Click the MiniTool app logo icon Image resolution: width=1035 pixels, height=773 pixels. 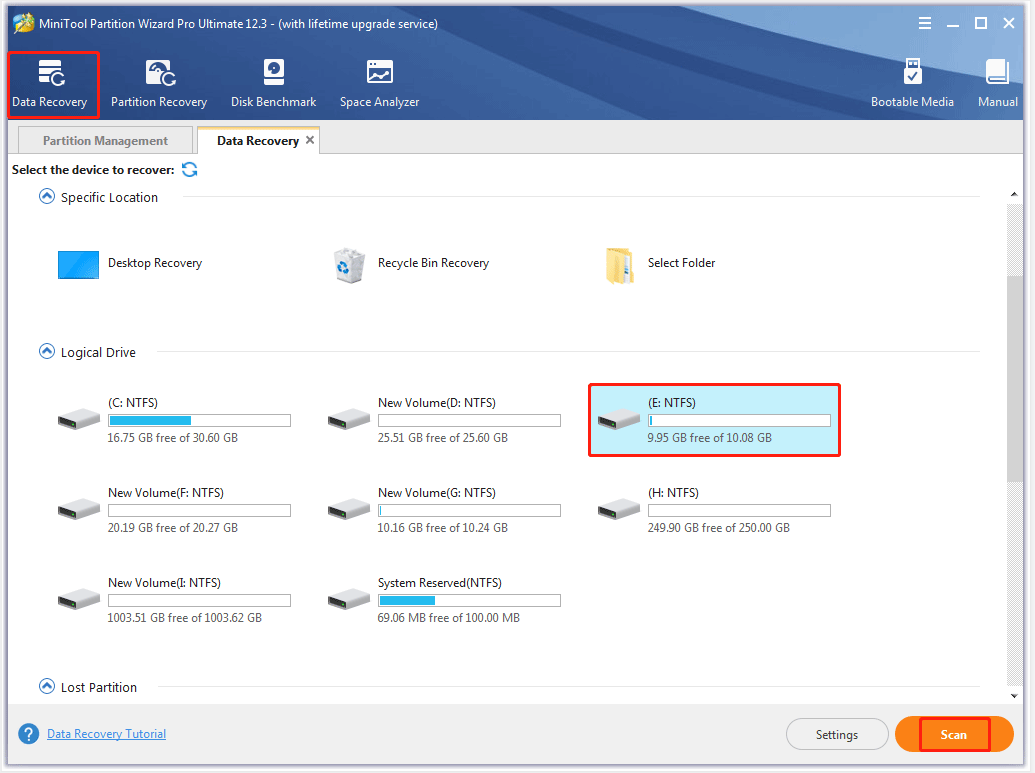pyautogui.click(x=24, y=24)
